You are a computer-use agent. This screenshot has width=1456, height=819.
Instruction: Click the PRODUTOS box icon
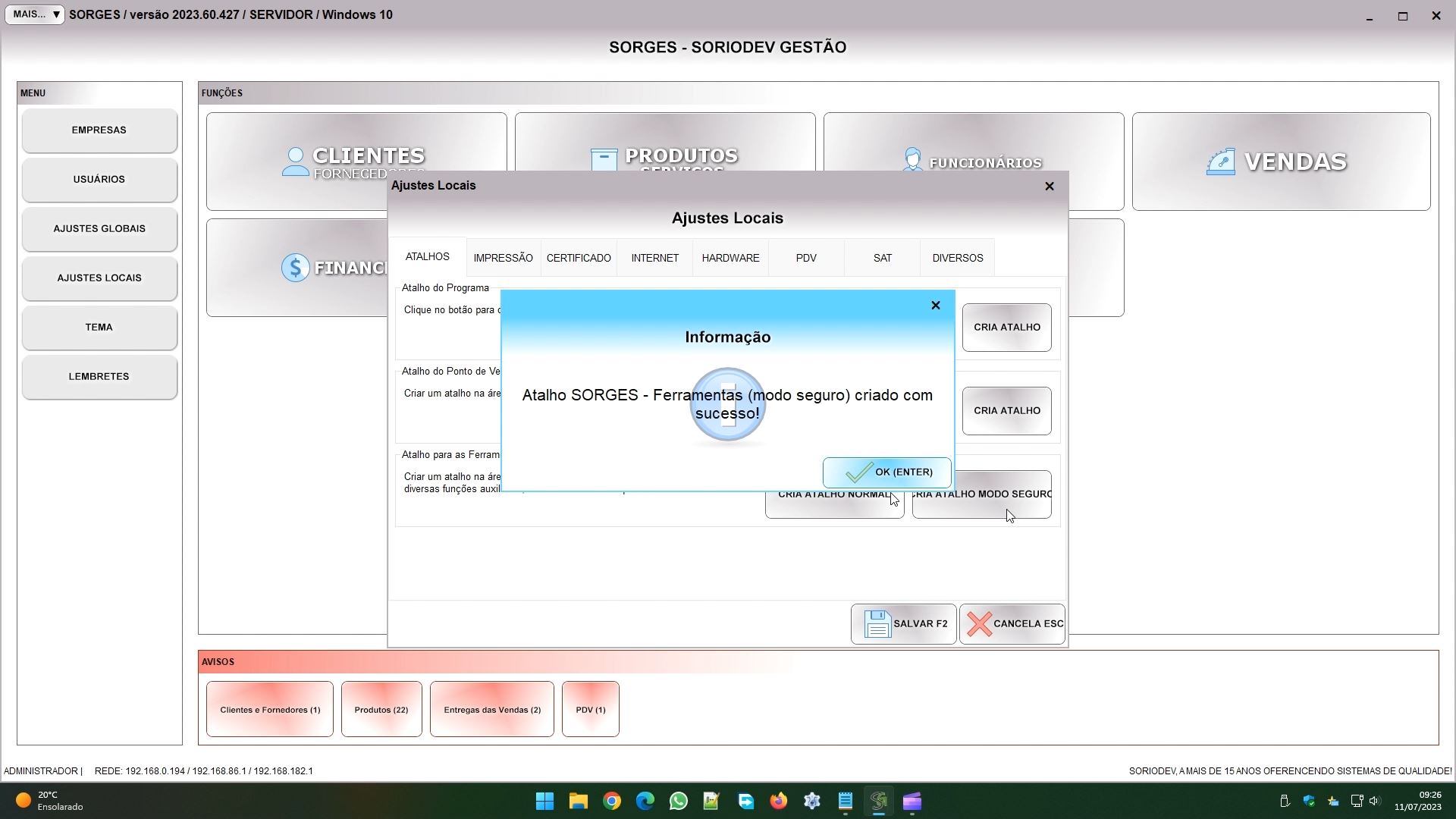click(604, 158)
